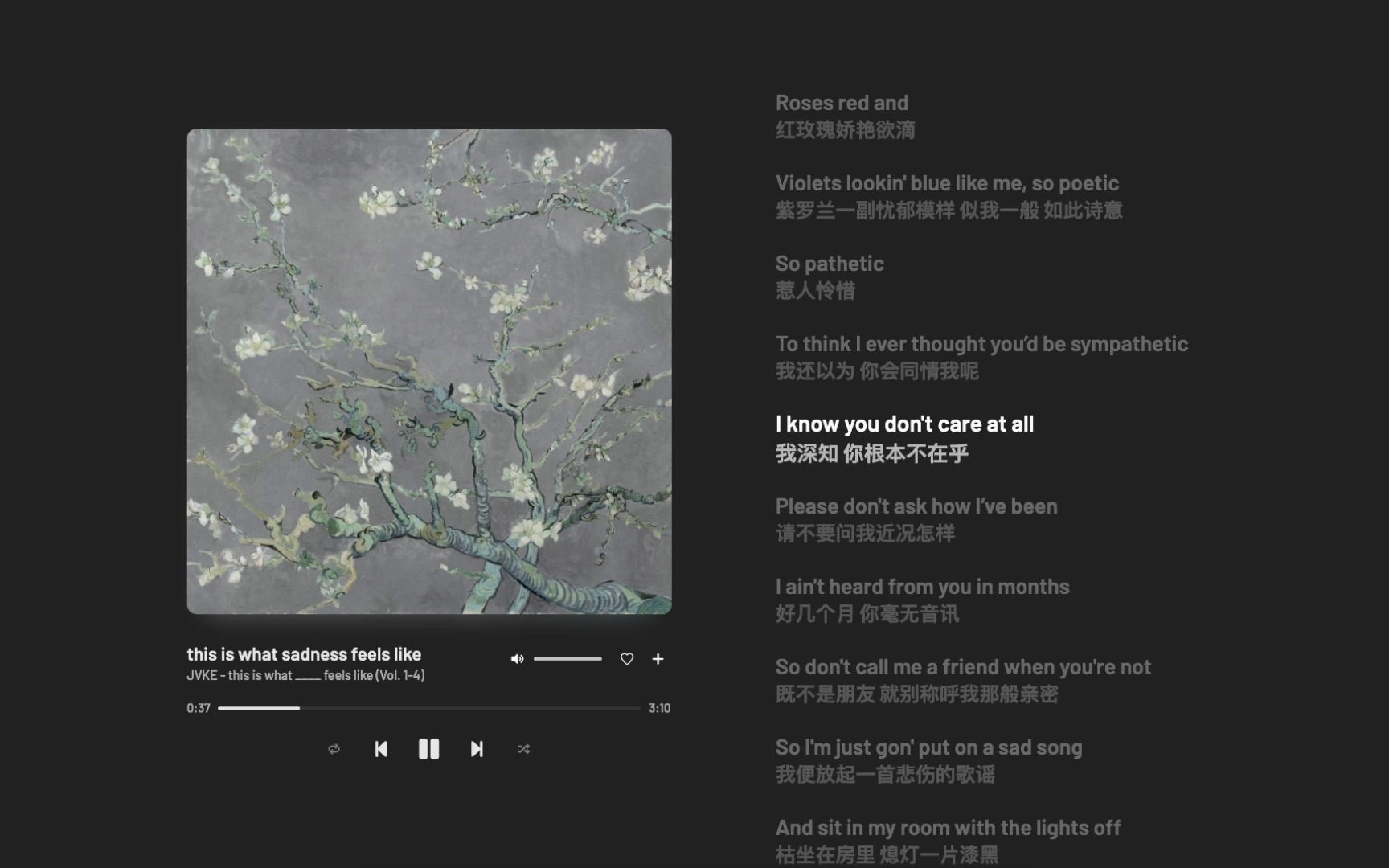
Task: Adjust the volume slider
Action: click(567, 659)
